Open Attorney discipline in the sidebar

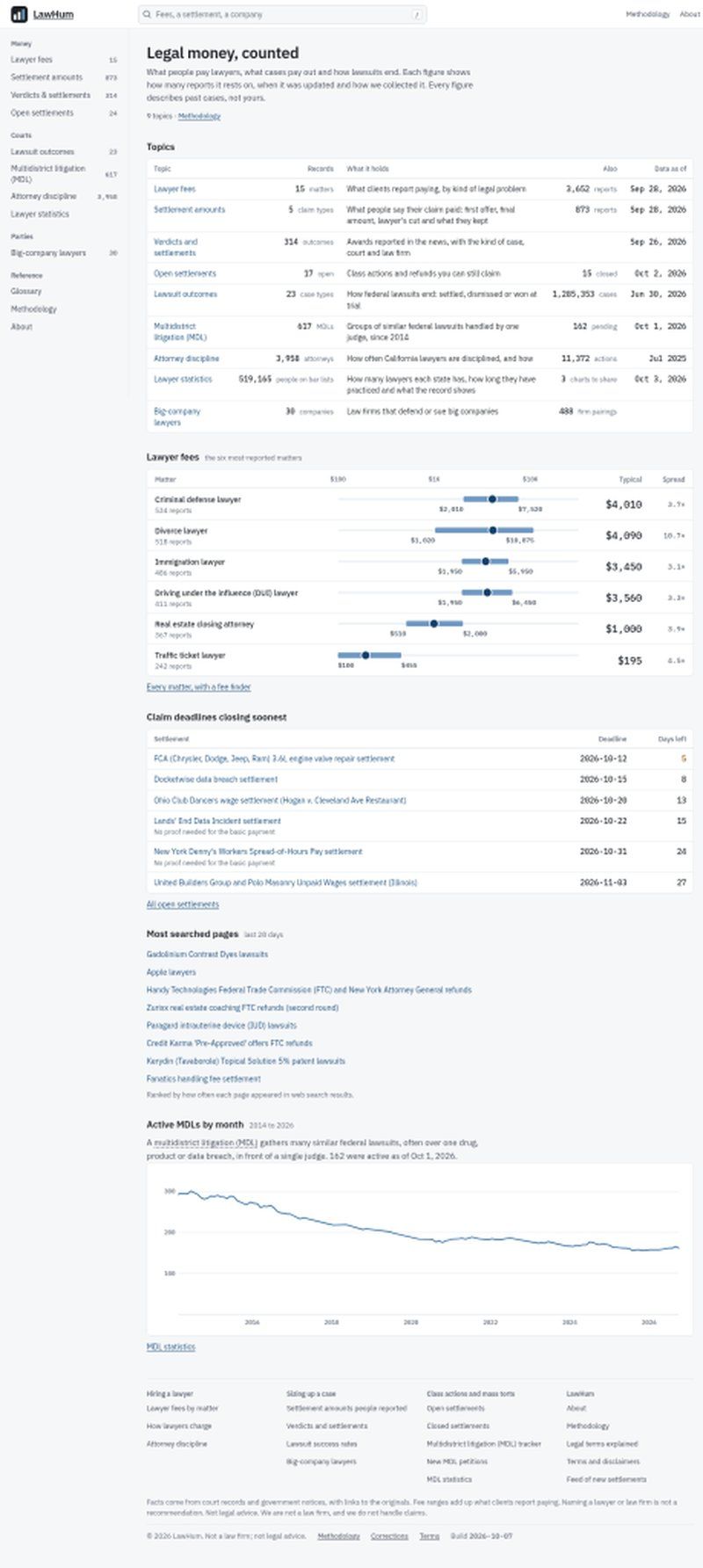[43, 197]
